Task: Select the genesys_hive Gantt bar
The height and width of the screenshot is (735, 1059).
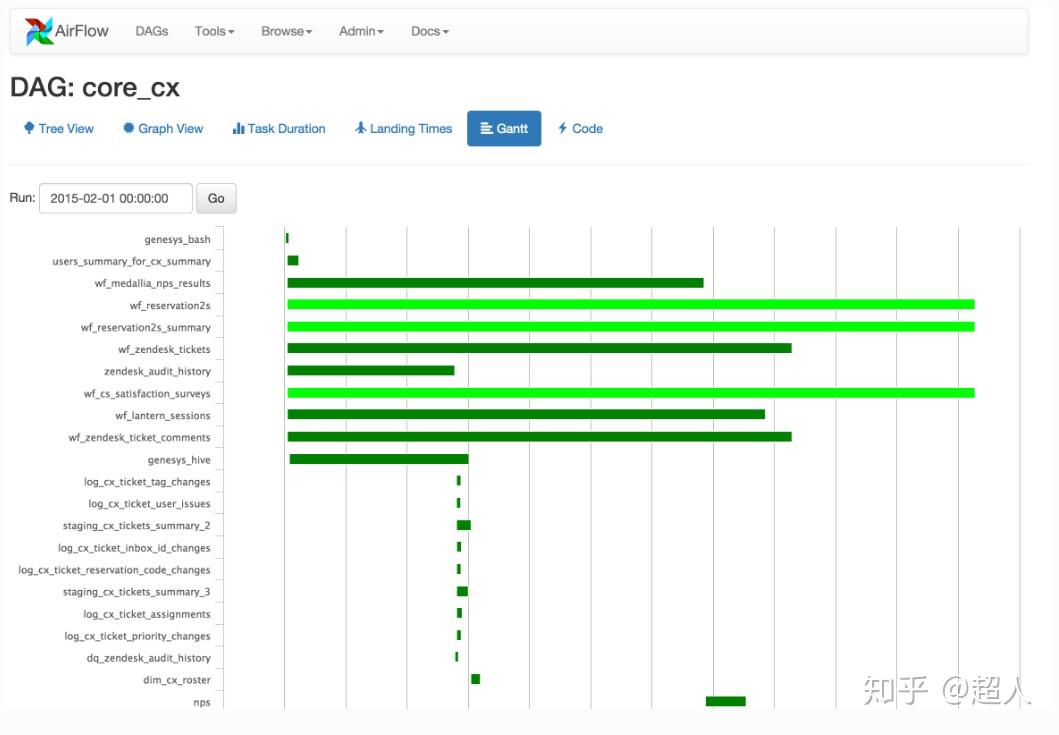Action: pyautogui.click(x=379, y=459)
